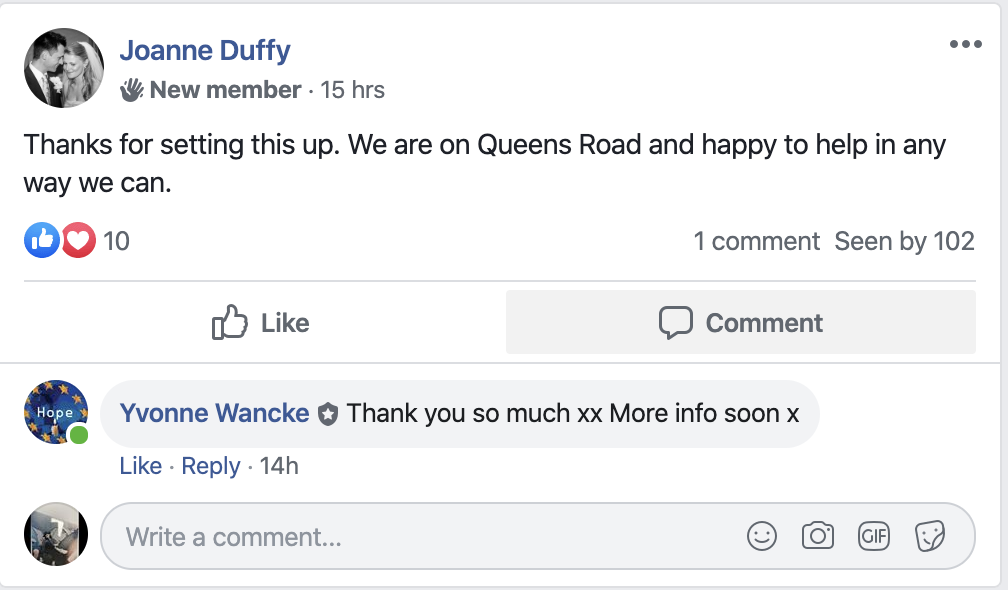
Task: Show the Seen by 102 list
Action: click(x=904, y=241)
